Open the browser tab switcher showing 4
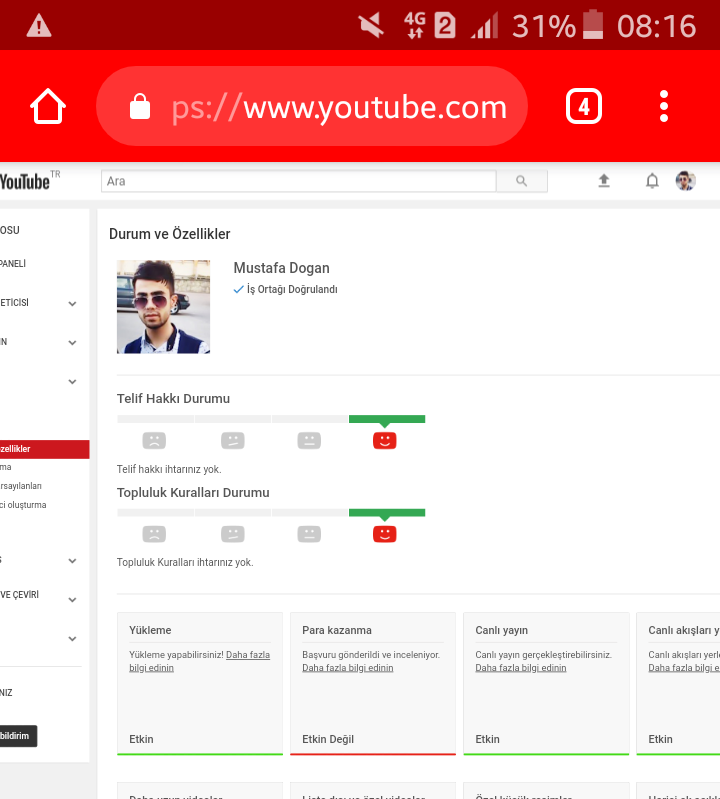The width and height of the screenshot is (720, 799). 583,106
